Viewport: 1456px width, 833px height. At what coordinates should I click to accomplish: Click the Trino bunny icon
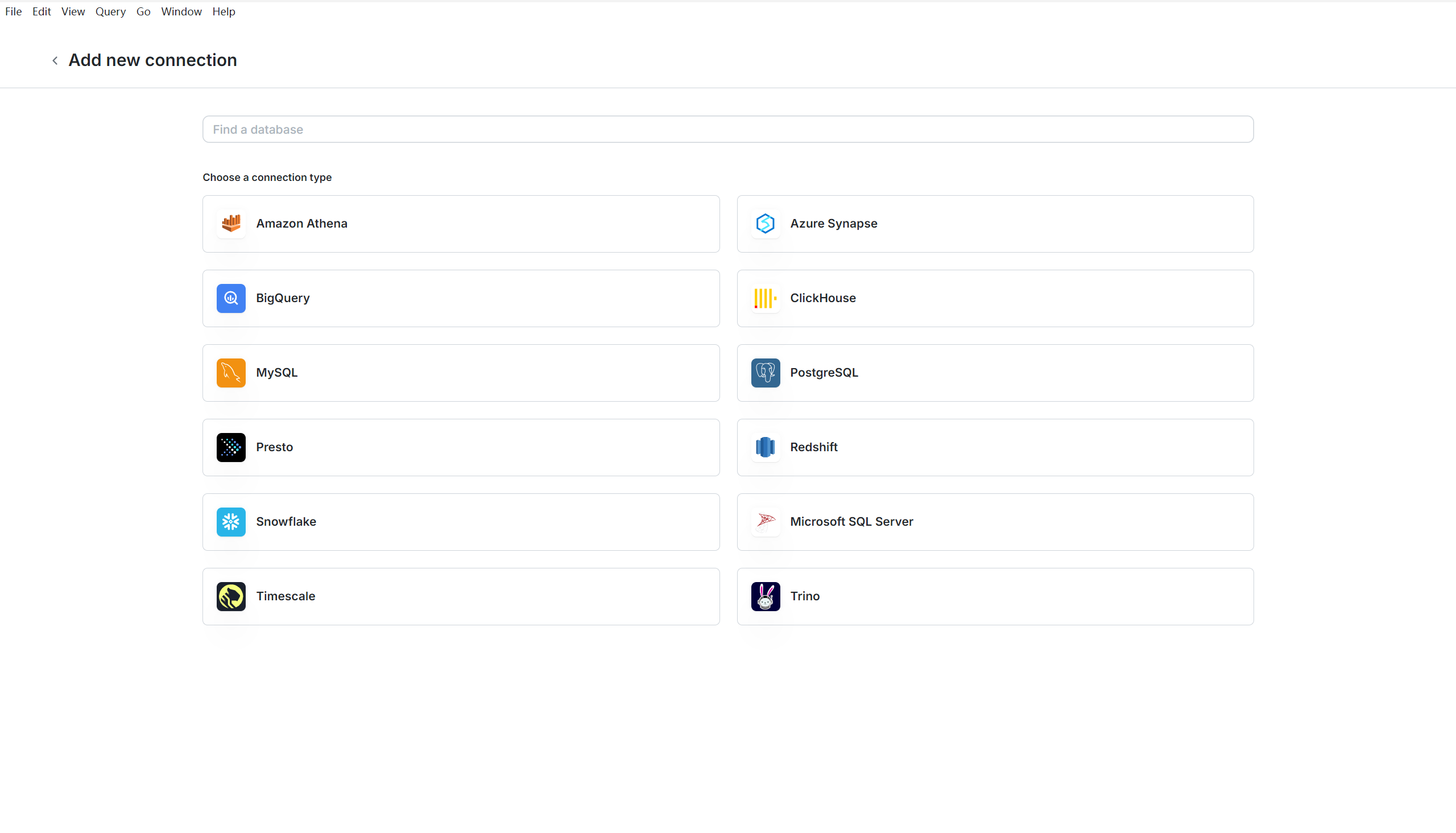coord(765,596)
